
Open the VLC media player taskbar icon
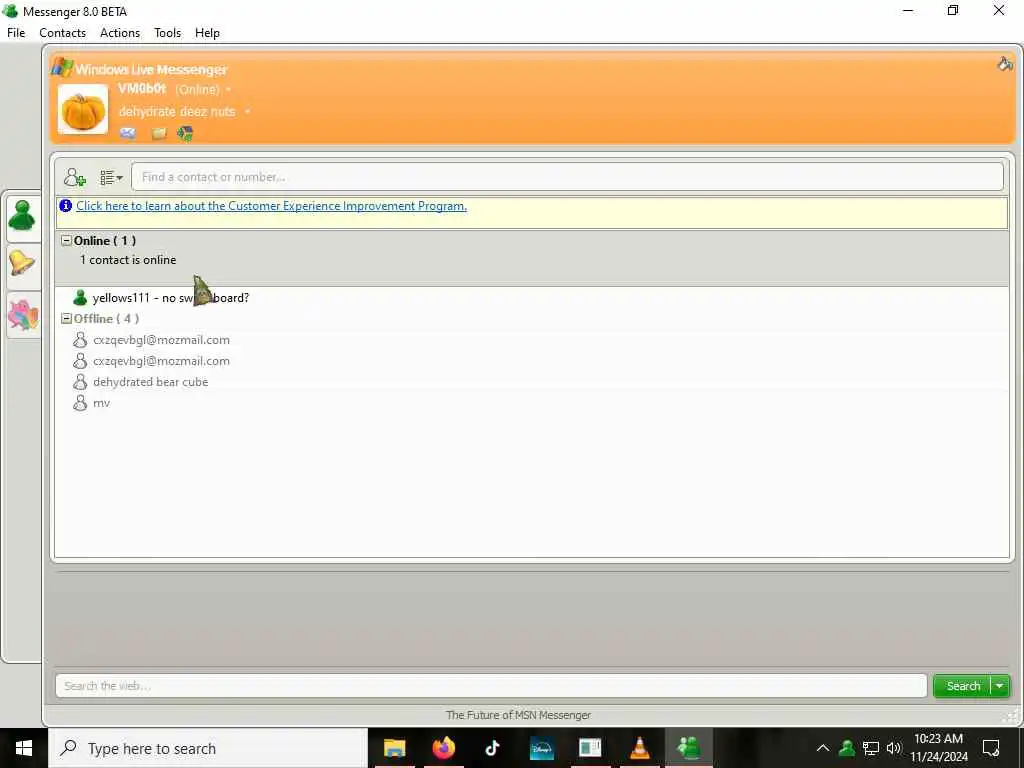click(x=639, y=748)
